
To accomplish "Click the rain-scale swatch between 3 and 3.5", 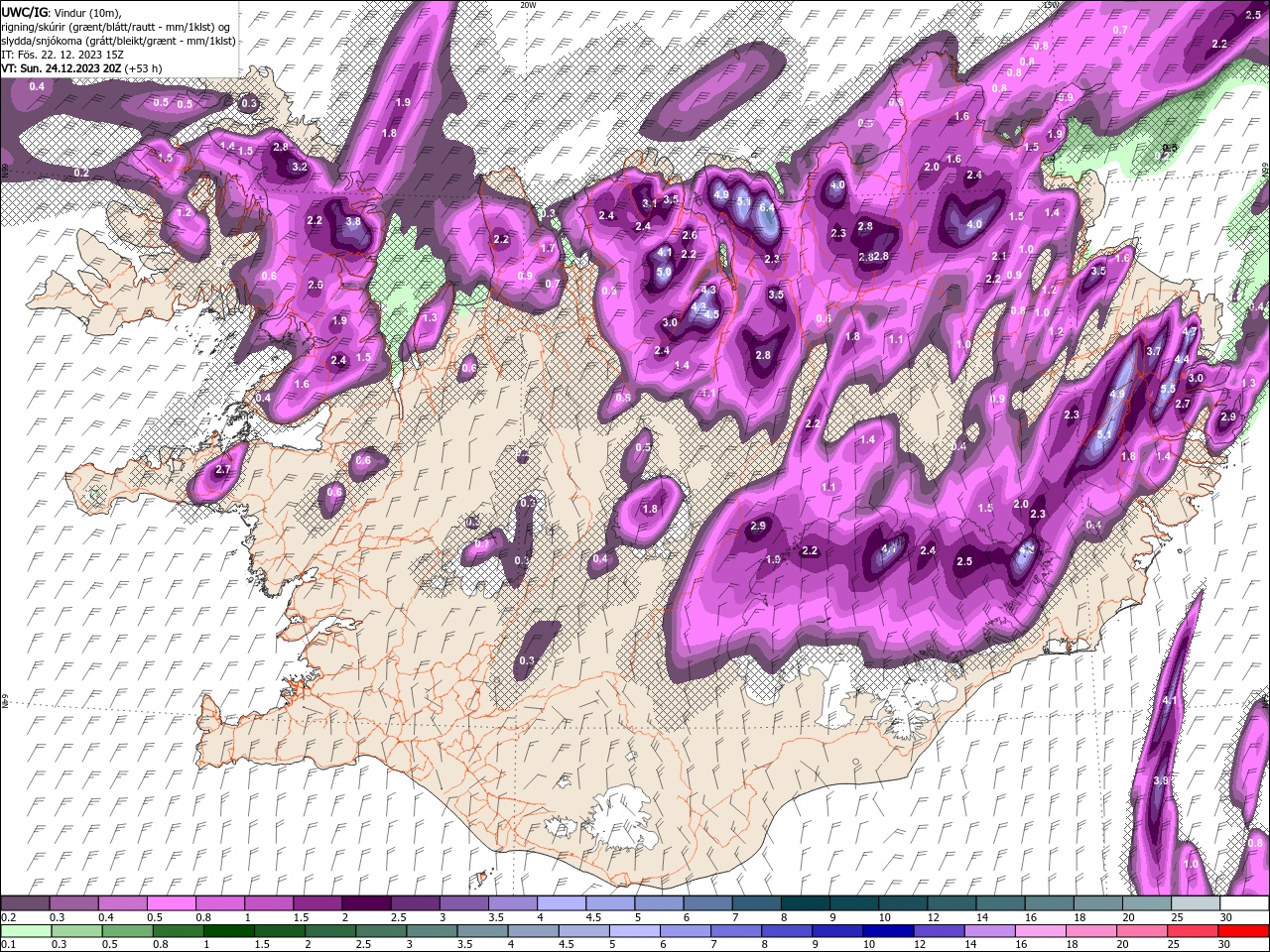I will (x=430, y=930).
